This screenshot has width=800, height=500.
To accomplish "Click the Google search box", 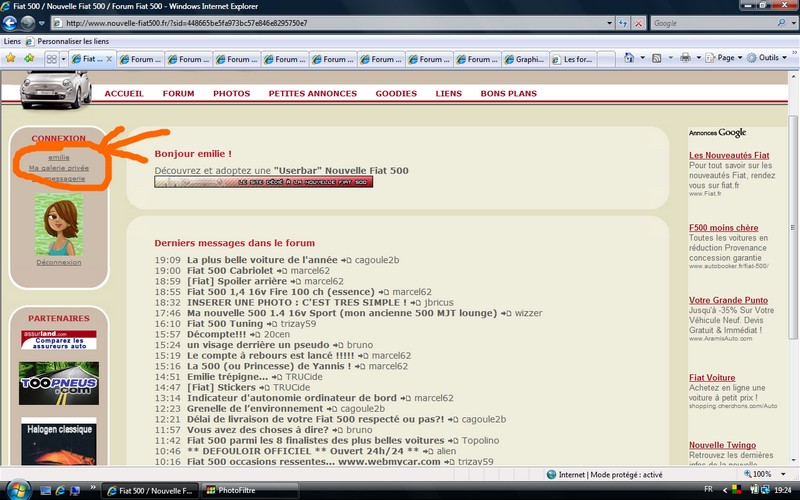I will tap(713, 23).
